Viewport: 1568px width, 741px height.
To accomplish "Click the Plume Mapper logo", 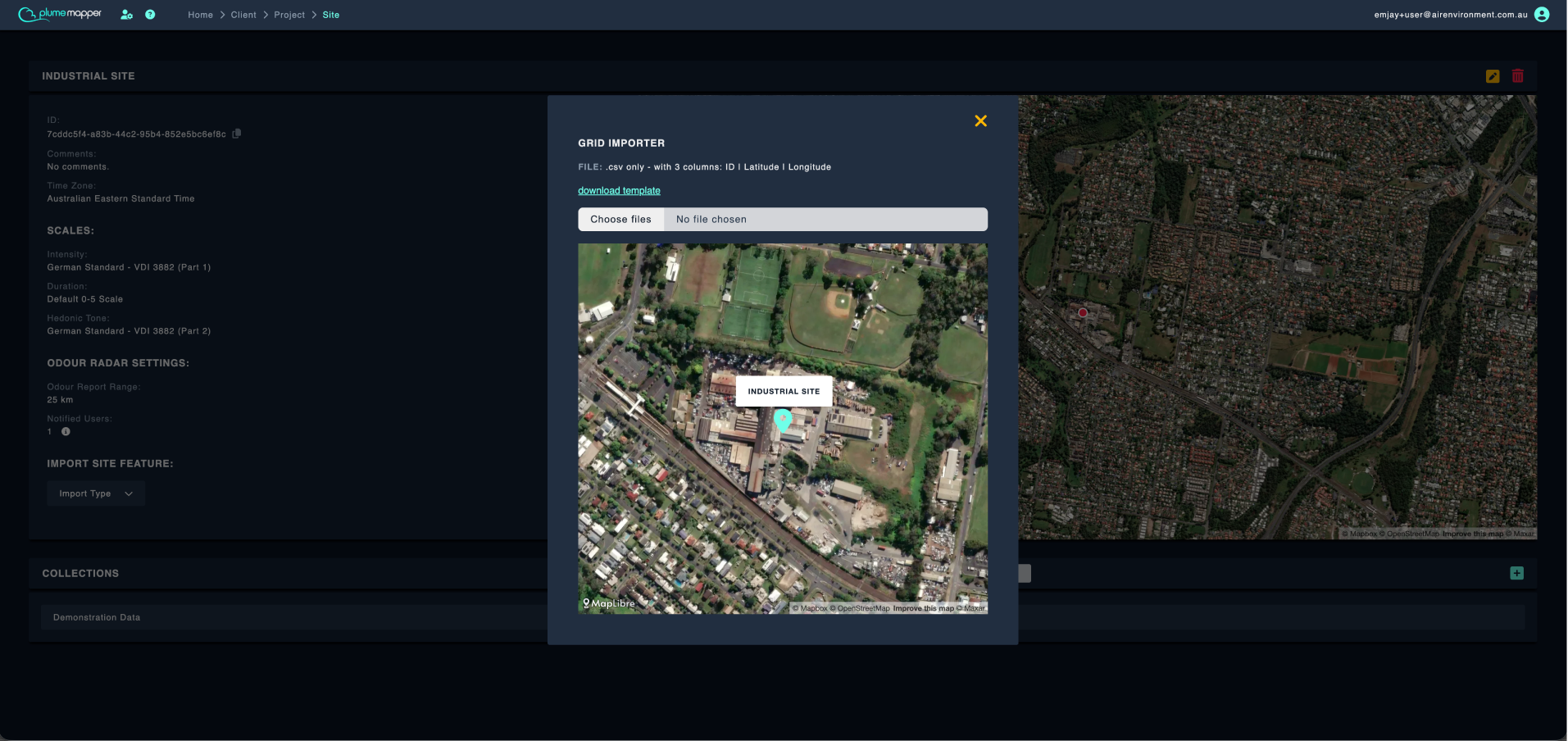I will 60,14.
